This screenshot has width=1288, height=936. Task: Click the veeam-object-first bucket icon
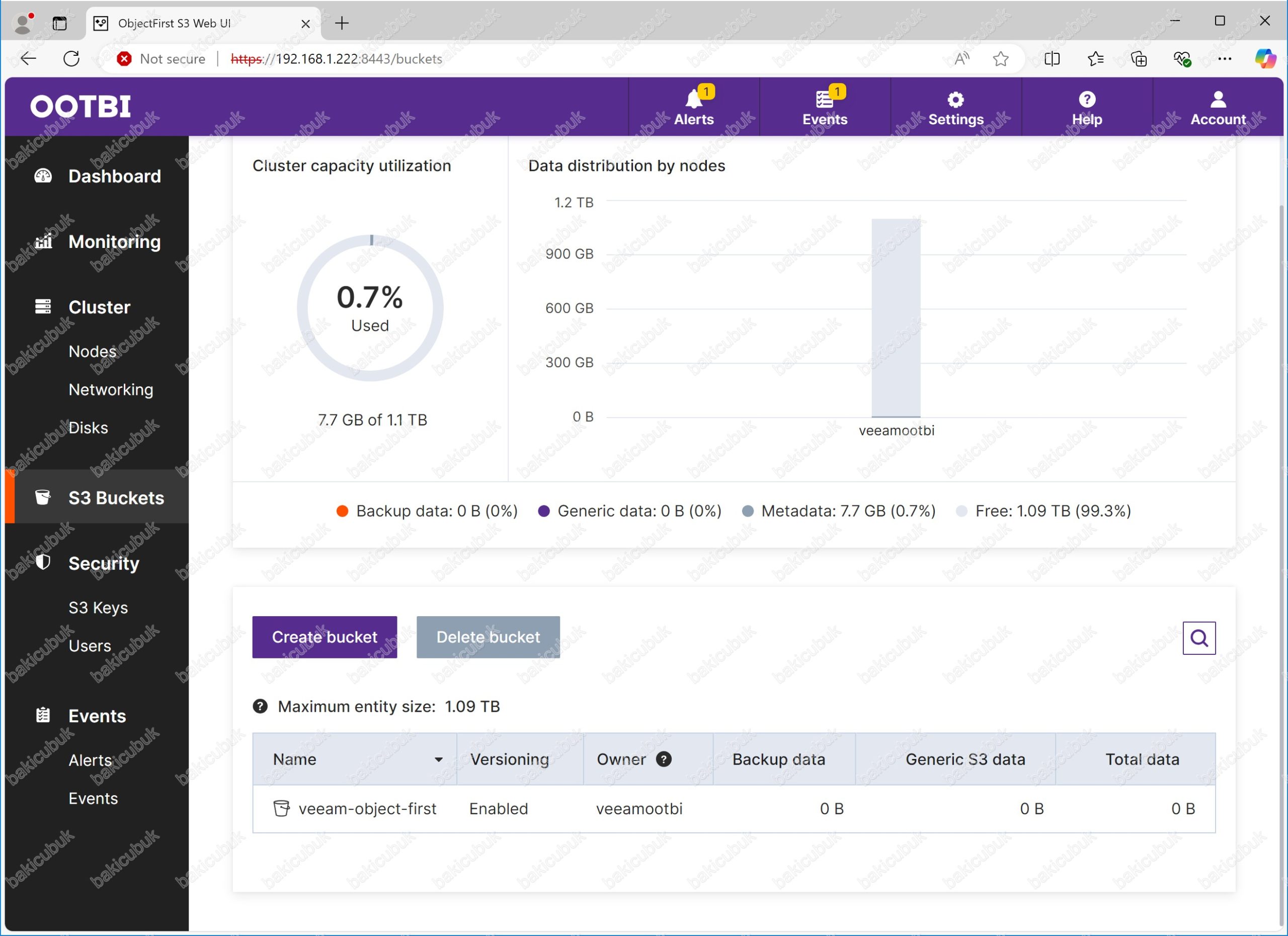[x=281, y=808]
